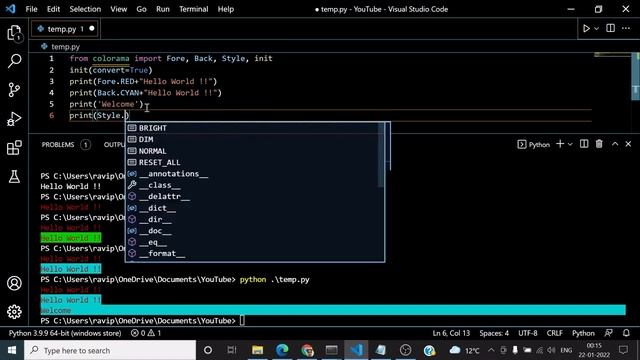Run the Python file with play icon
This screenshot has height=360, width=640.
(586, 29)
